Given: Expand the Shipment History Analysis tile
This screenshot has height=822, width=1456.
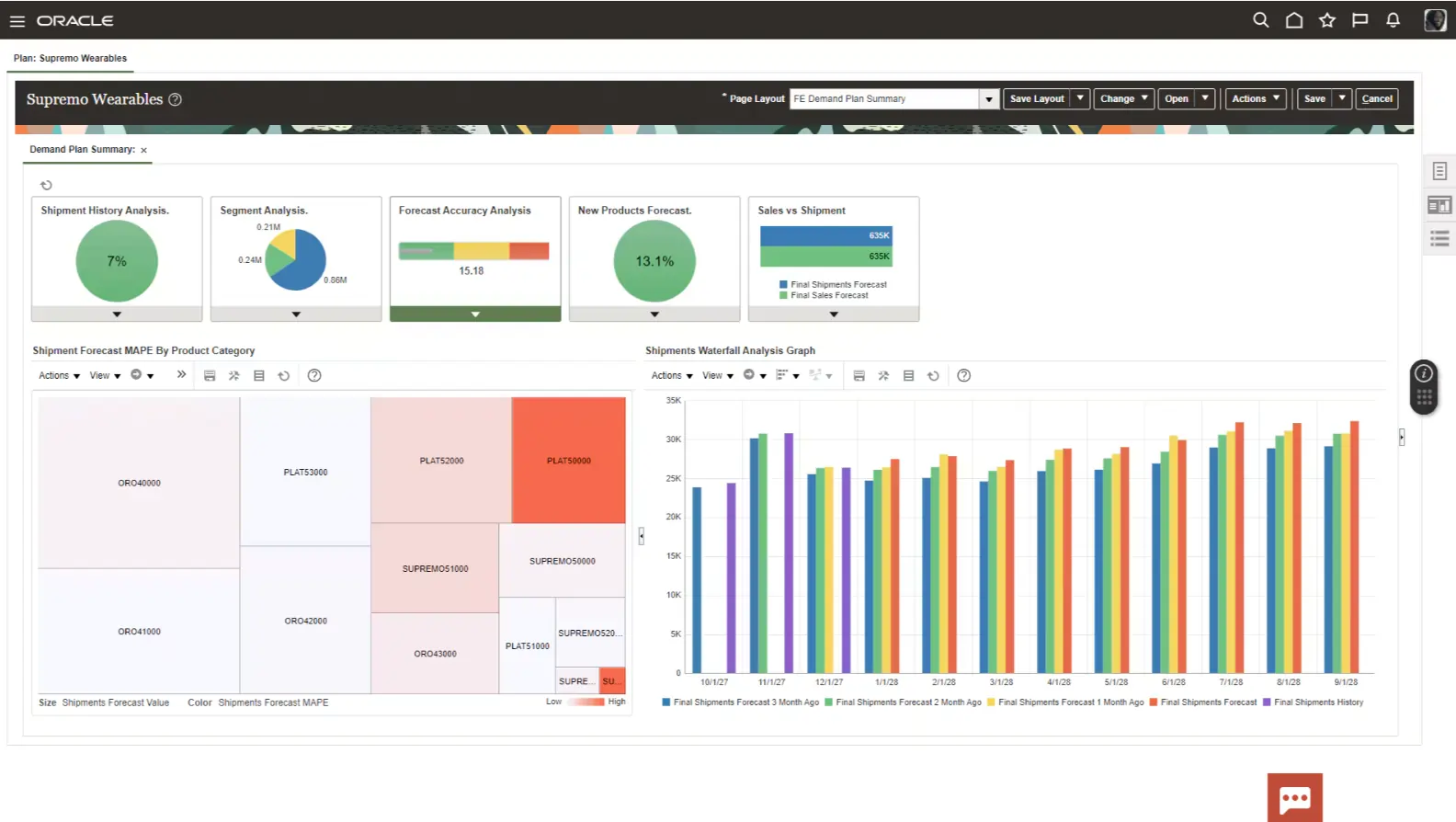Looking at the screenshot, I should pos(117,314).
